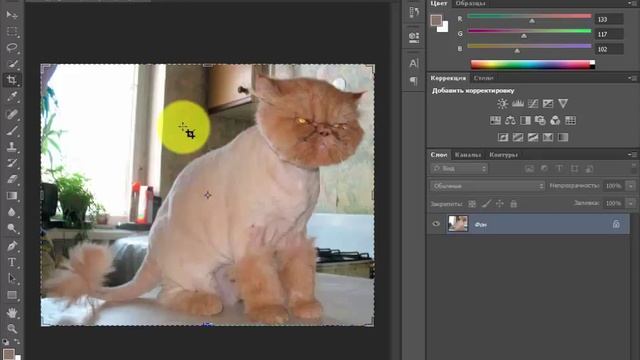
Task: Add a Levels adjustment (histogram icon)
Action: click(x=518, y=104)
